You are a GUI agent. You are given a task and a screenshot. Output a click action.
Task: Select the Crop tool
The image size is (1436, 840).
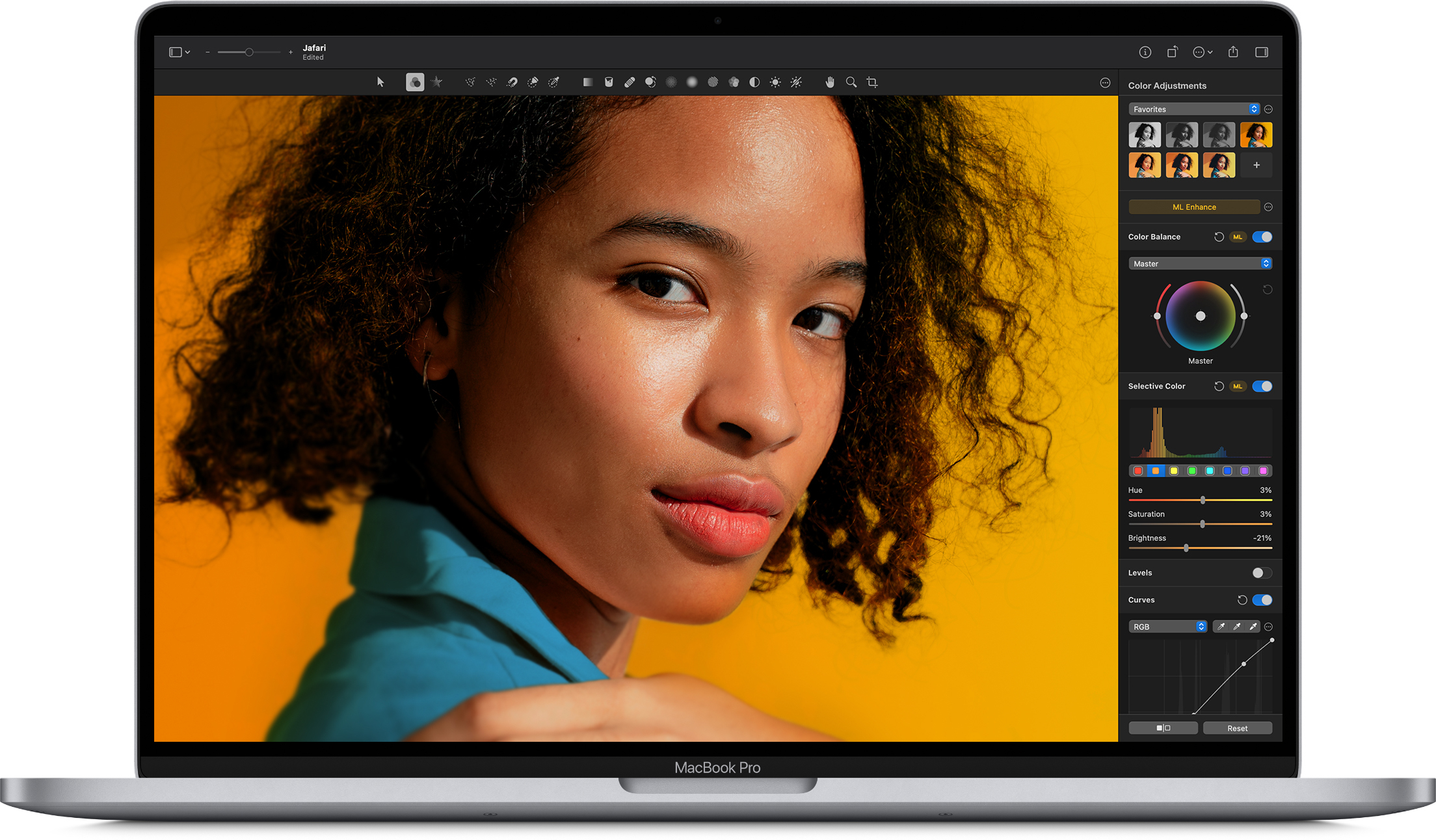pyautogui.click(x=872, y=82)
